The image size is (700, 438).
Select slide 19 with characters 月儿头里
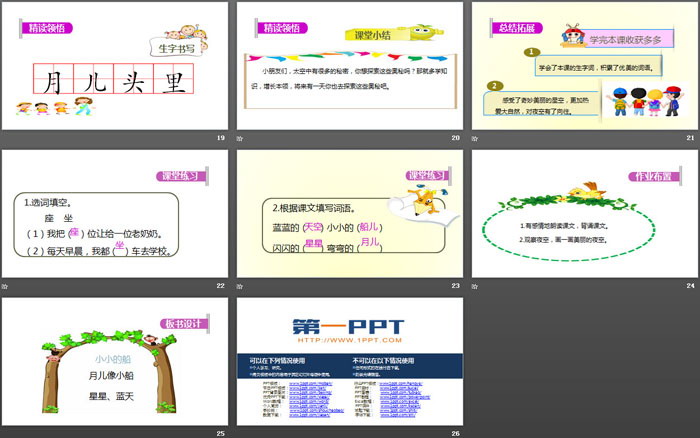pos(115,65)
